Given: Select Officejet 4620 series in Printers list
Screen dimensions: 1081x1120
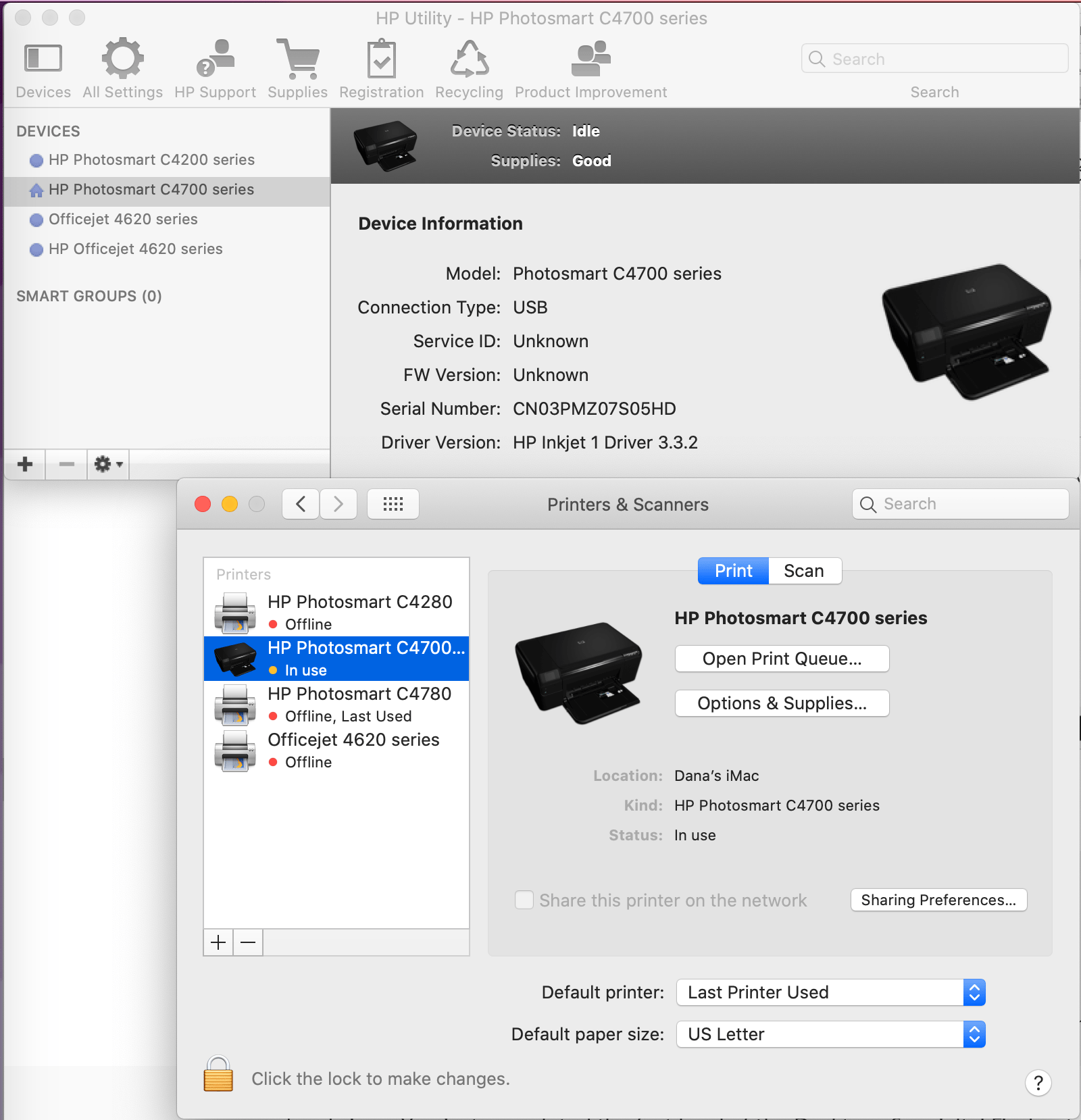Looking at the screenshot, I should [x=336, y=750].
